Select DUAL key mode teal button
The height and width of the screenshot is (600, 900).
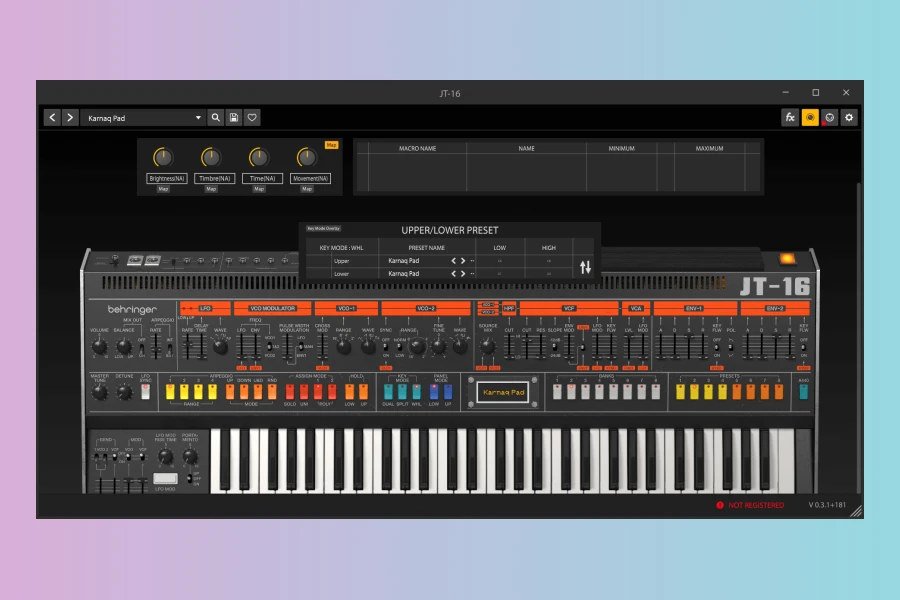(x=388, y=392)
